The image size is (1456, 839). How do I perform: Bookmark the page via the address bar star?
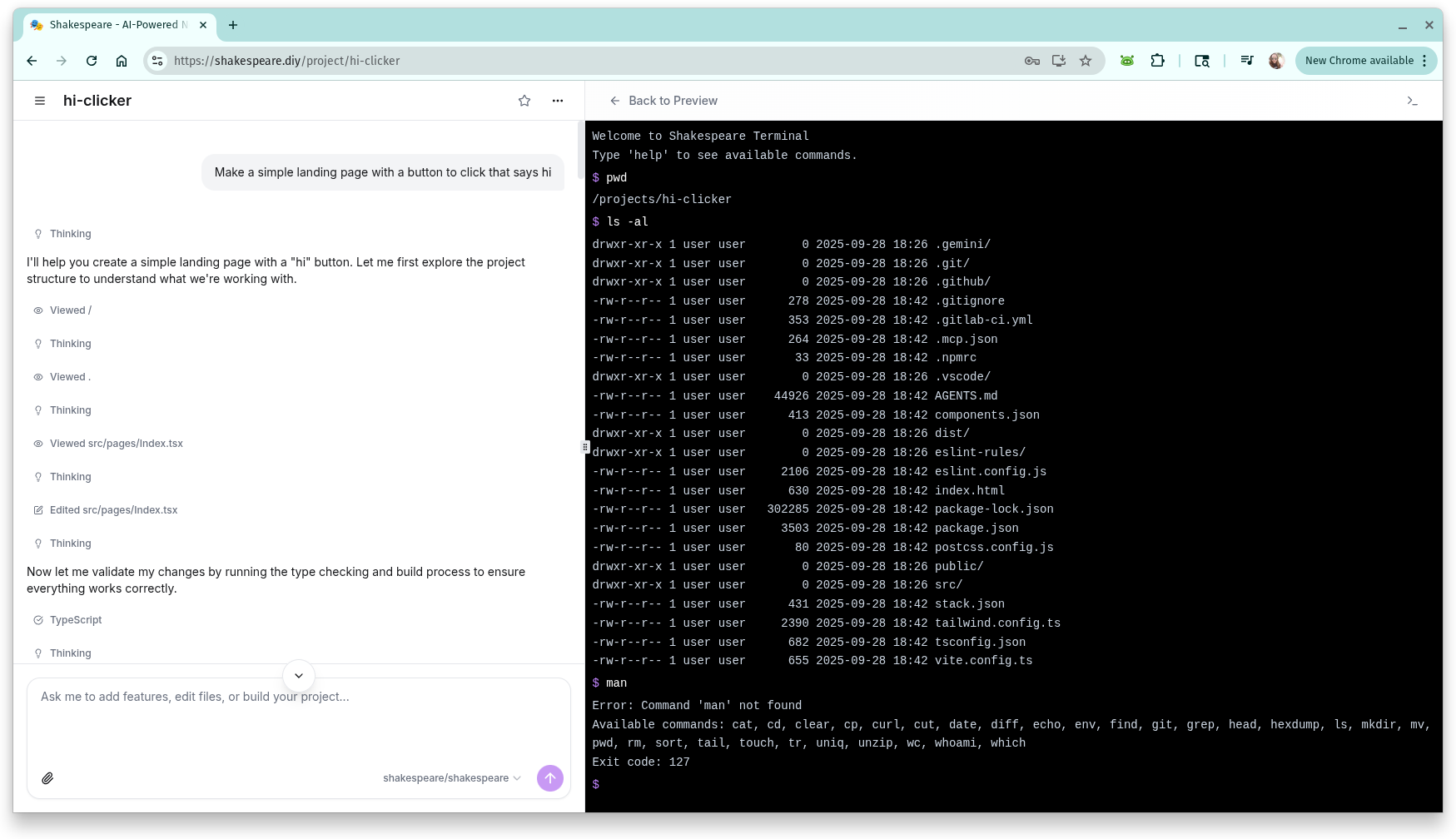1085,60
